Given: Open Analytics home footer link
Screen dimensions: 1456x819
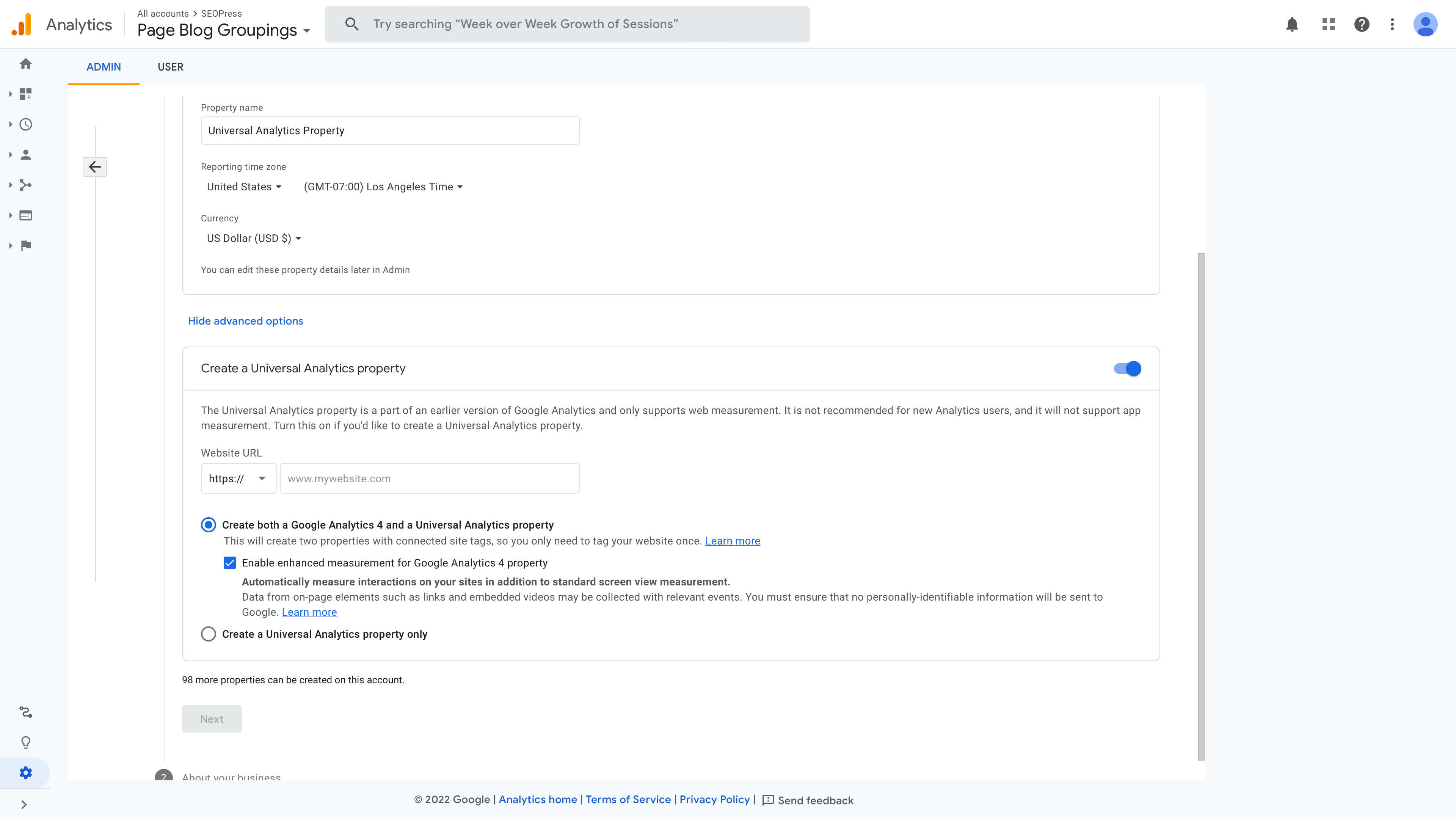Looking at the screenshot, I should click(x=538, y=799).
